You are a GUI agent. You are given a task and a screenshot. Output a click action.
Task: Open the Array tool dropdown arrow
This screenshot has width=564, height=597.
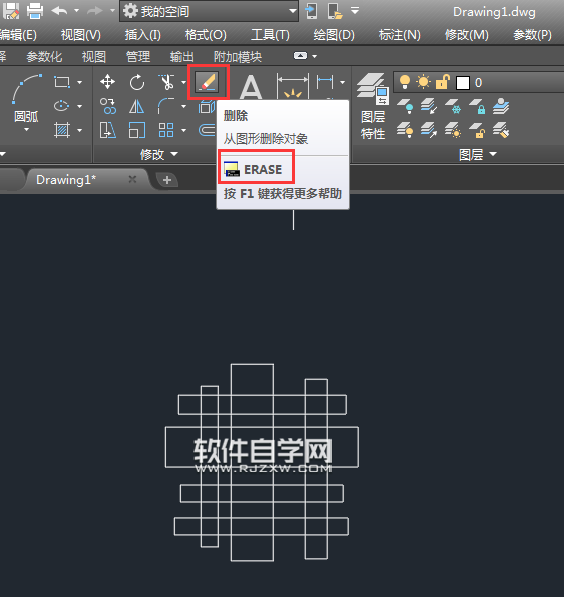[x=184, y=131]
